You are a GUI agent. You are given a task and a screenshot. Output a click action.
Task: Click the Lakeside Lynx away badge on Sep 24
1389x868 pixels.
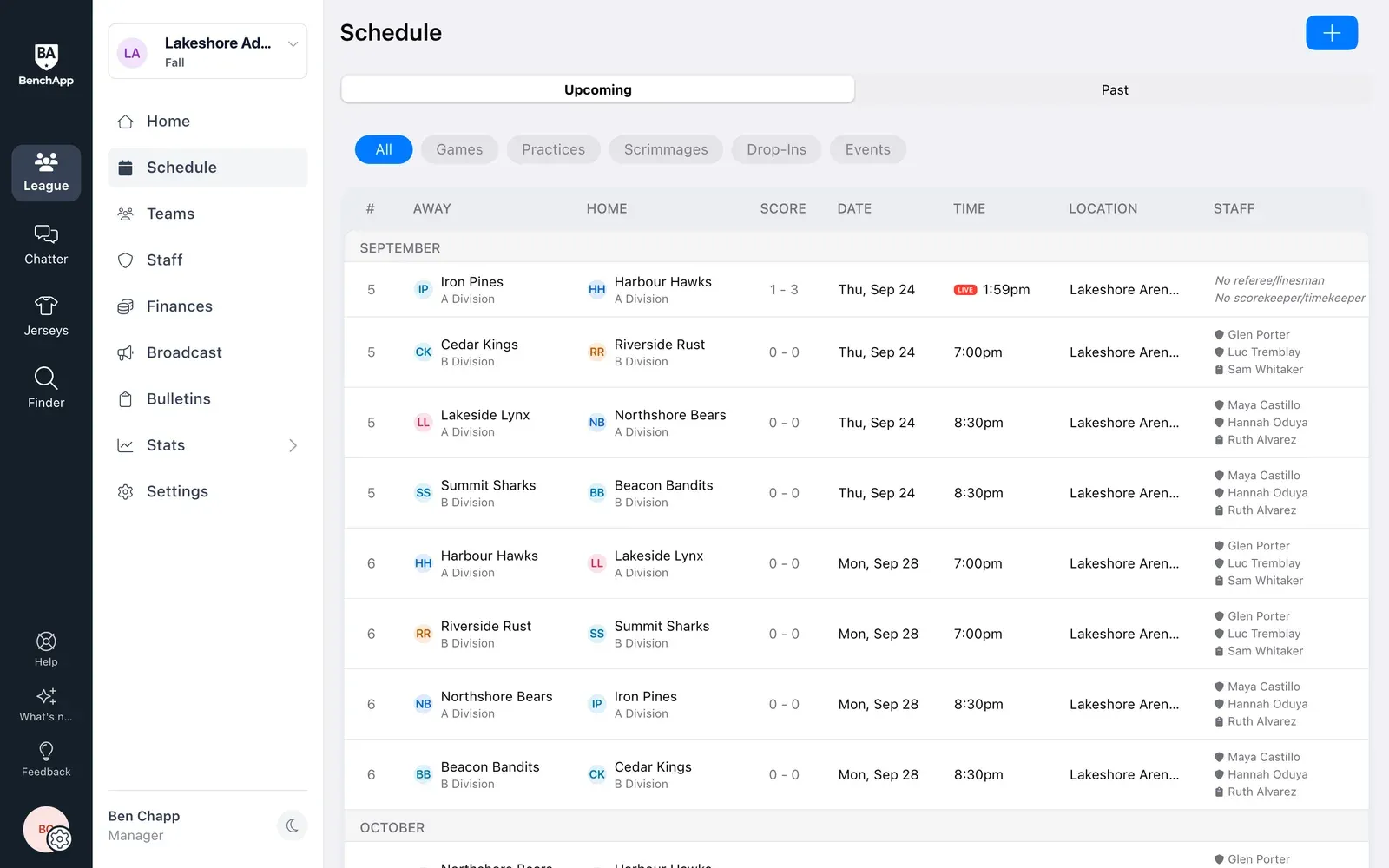423,423
